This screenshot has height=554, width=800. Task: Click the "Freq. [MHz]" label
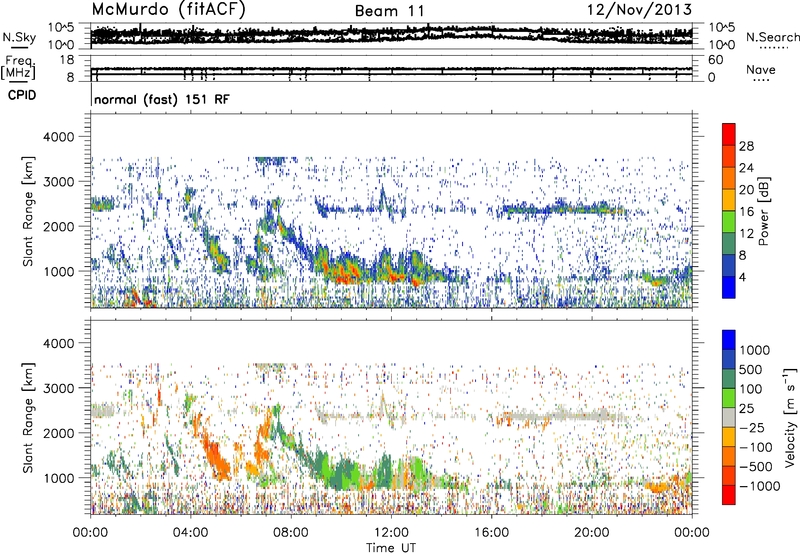(20, 68)
